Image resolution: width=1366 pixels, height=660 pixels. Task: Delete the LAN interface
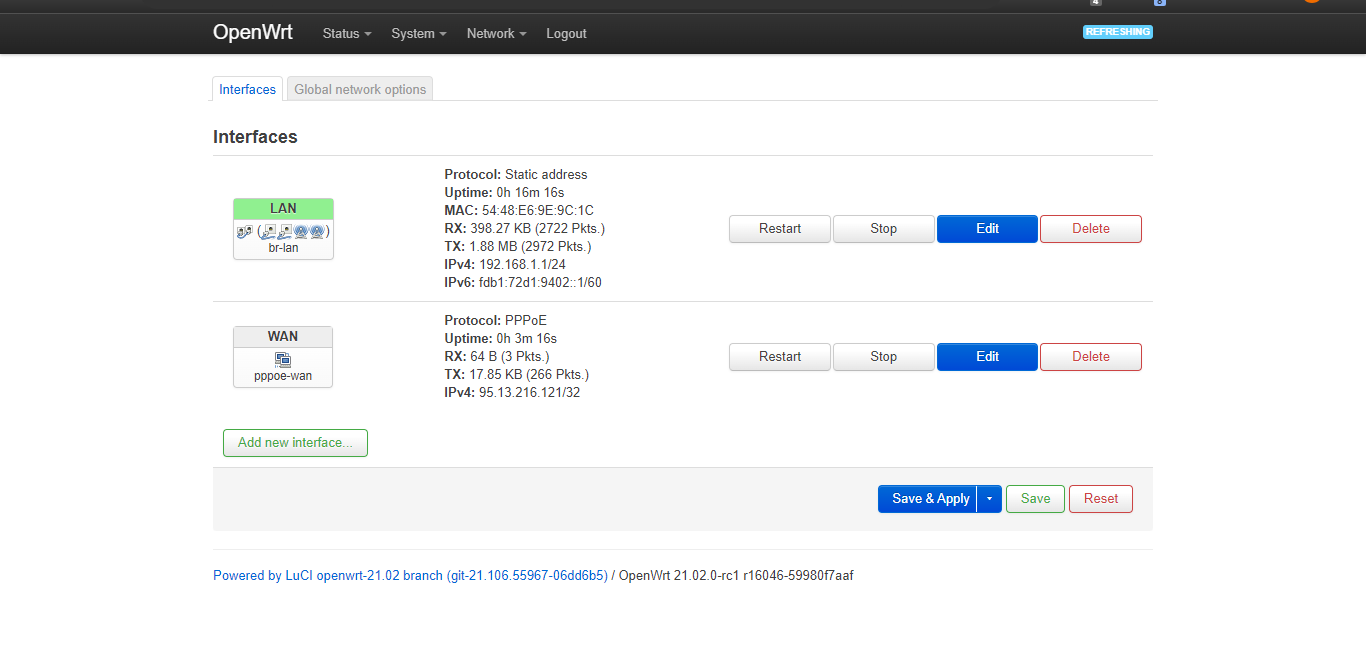1091,228
